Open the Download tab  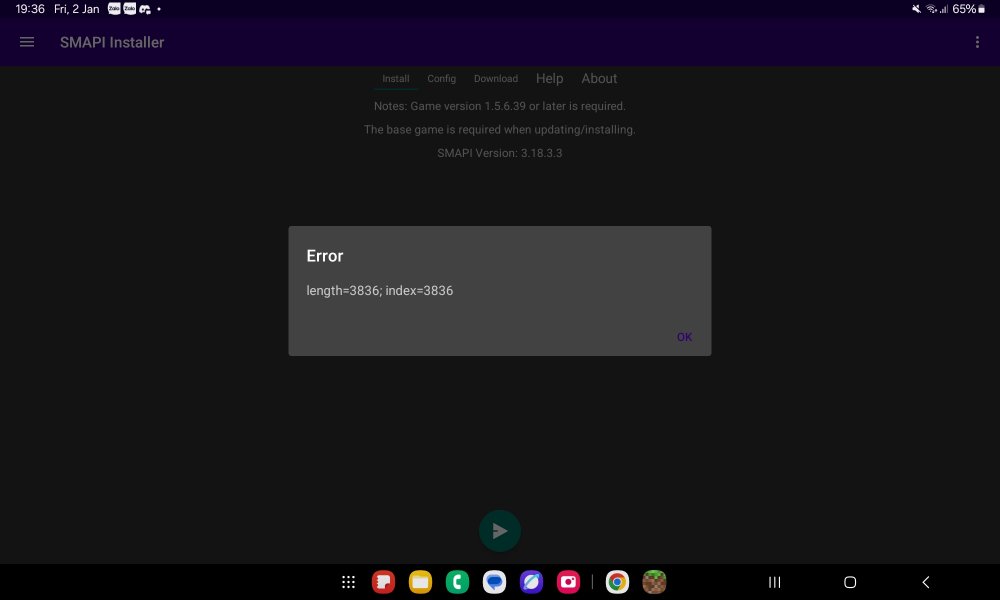coord(496,79)
